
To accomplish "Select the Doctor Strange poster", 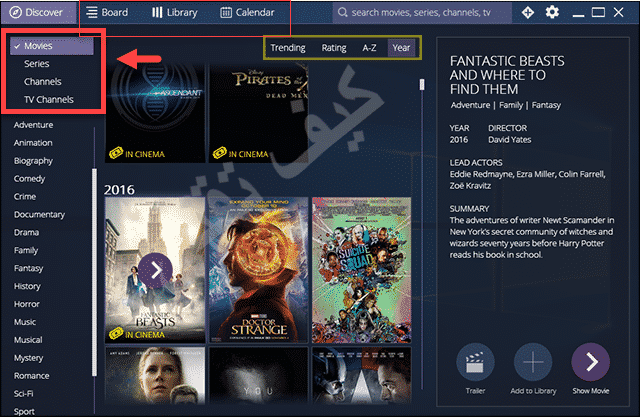I will pos(258,270).
